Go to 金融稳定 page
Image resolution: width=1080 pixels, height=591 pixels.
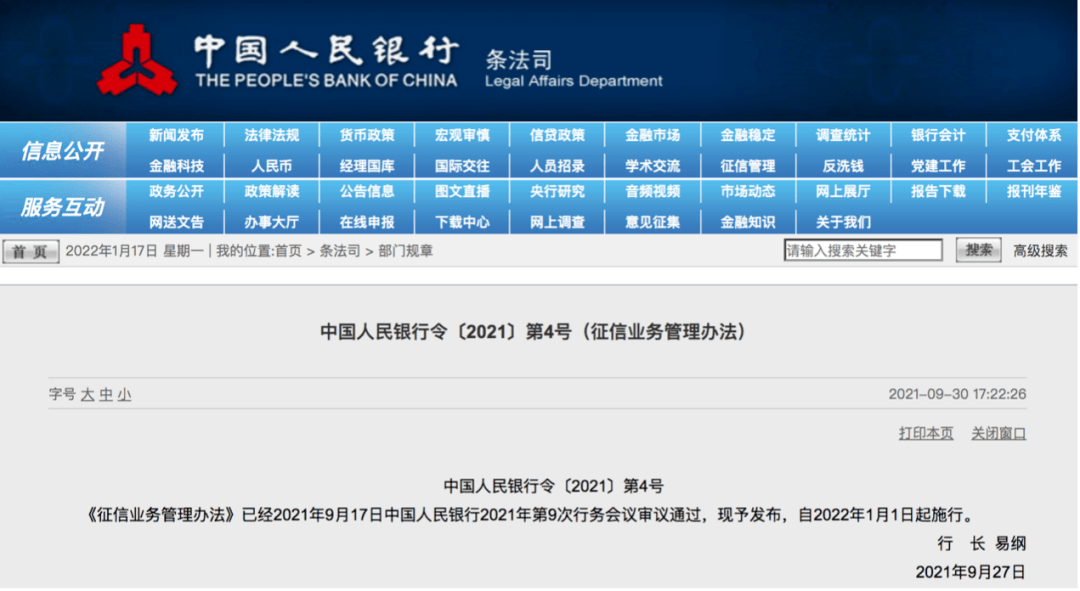[748, 135]
